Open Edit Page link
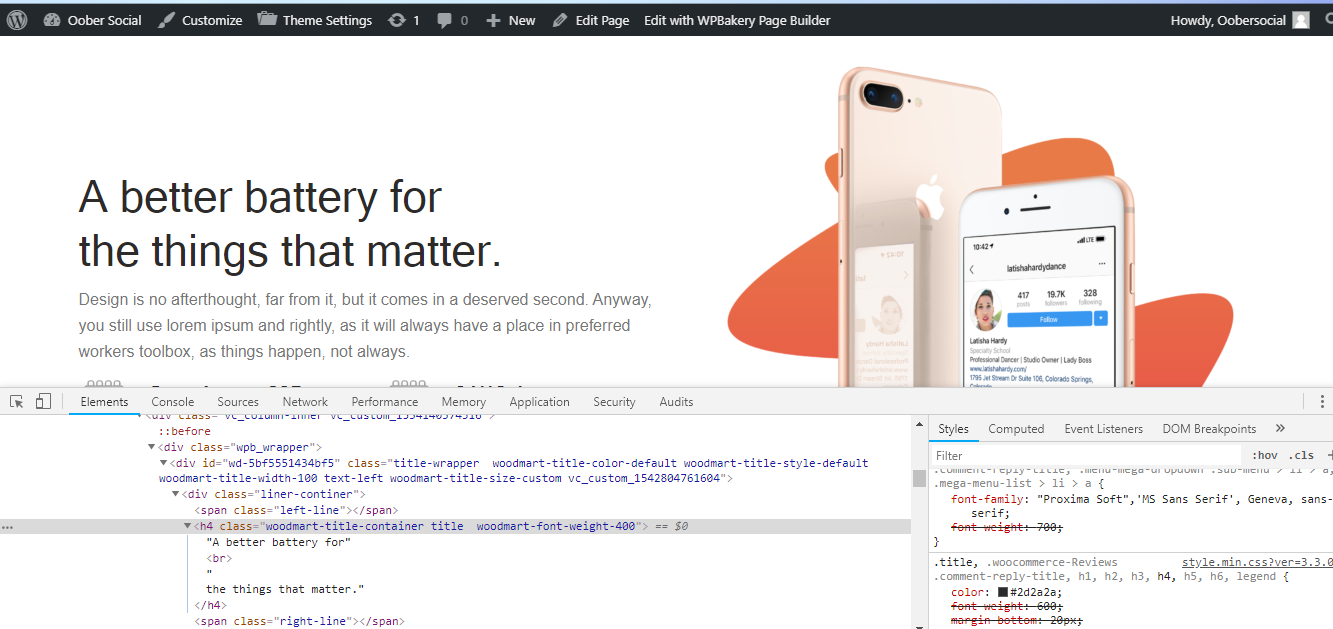The height and width of the screenshot is (629, 1333). [x=591, y=20]
